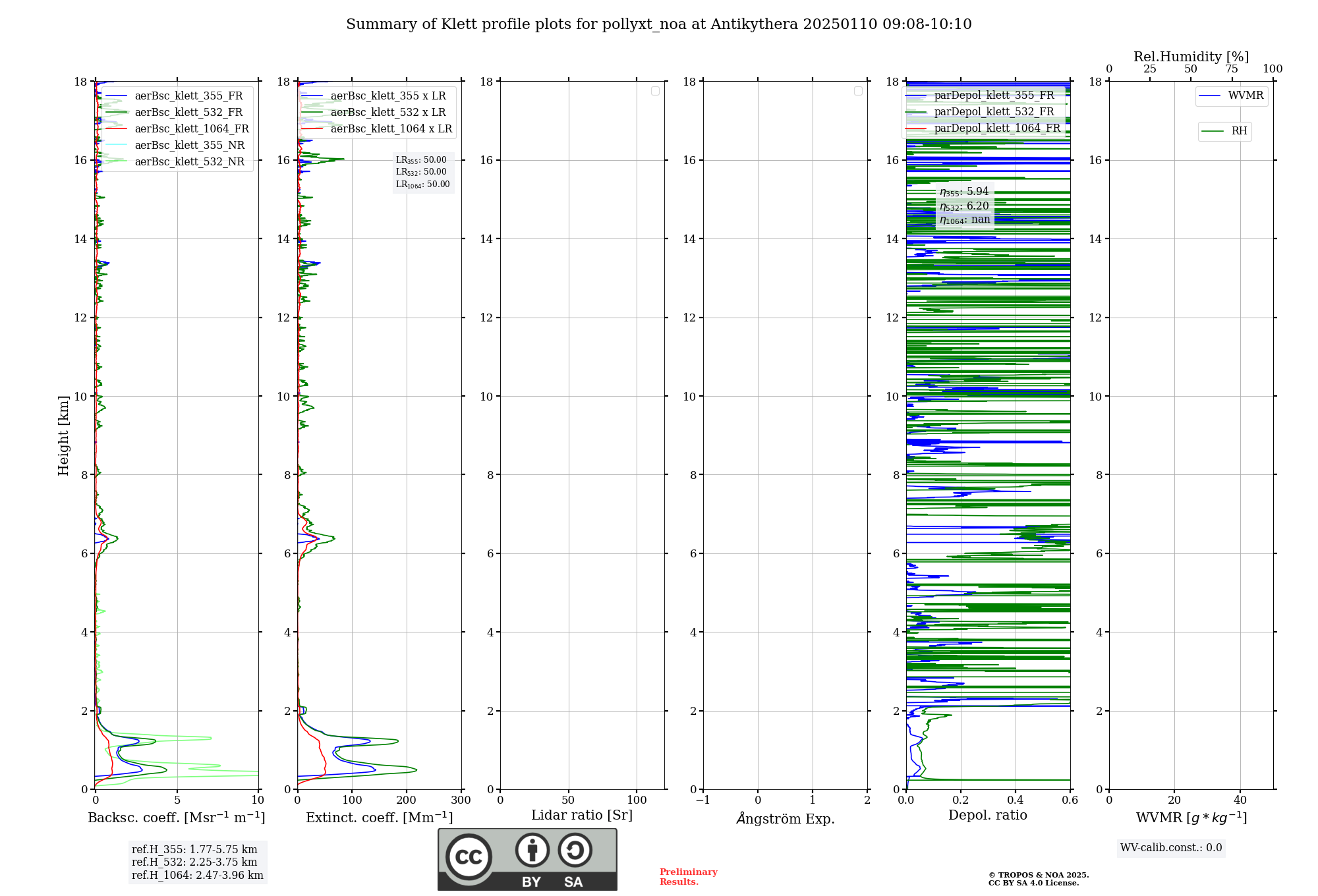Click the BY attribution person icon
The width and height of the screenshot is (1318, 896).
[532, 850]
